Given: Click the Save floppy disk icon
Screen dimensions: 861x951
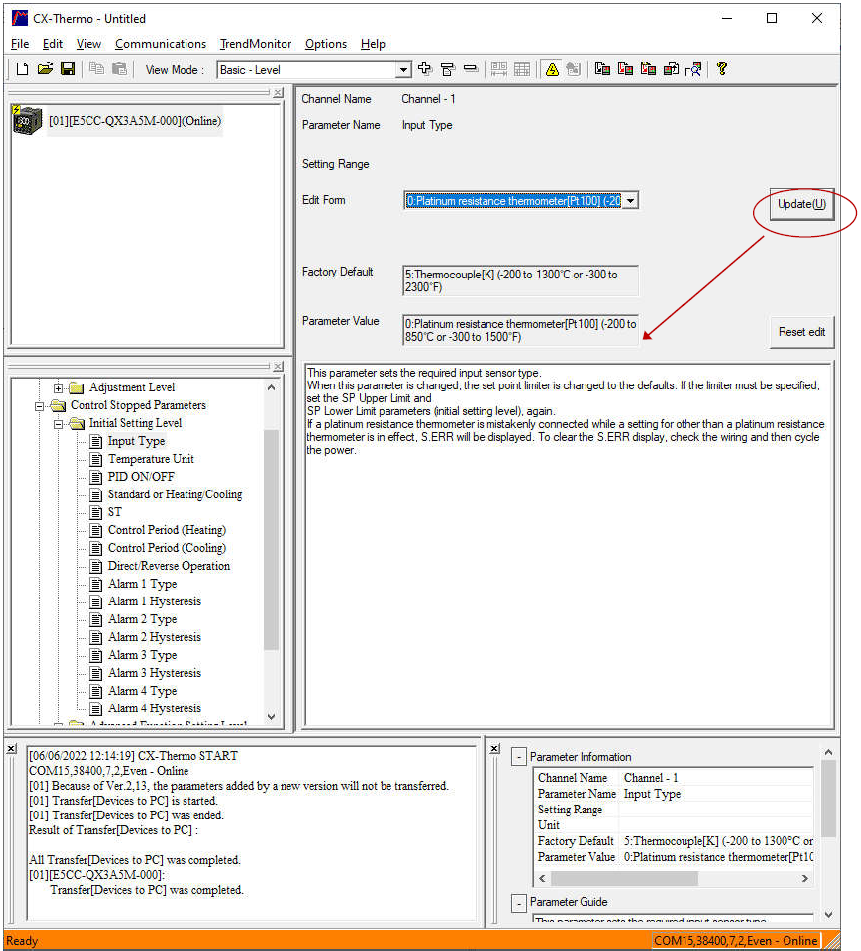Looking at the screenshot, I should pos(68,69).
